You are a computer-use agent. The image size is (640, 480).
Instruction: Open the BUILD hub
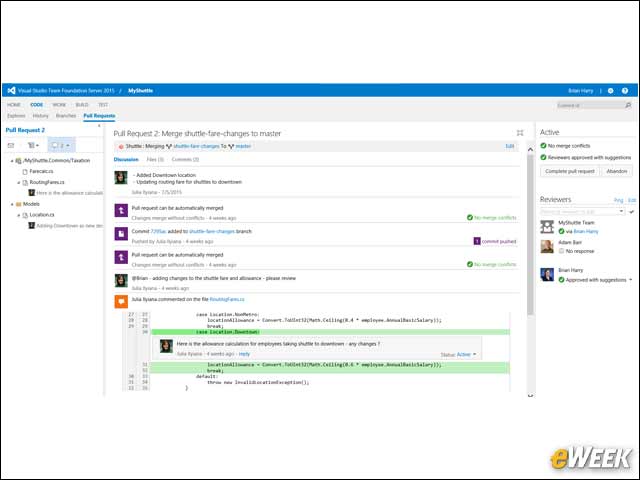82,105
